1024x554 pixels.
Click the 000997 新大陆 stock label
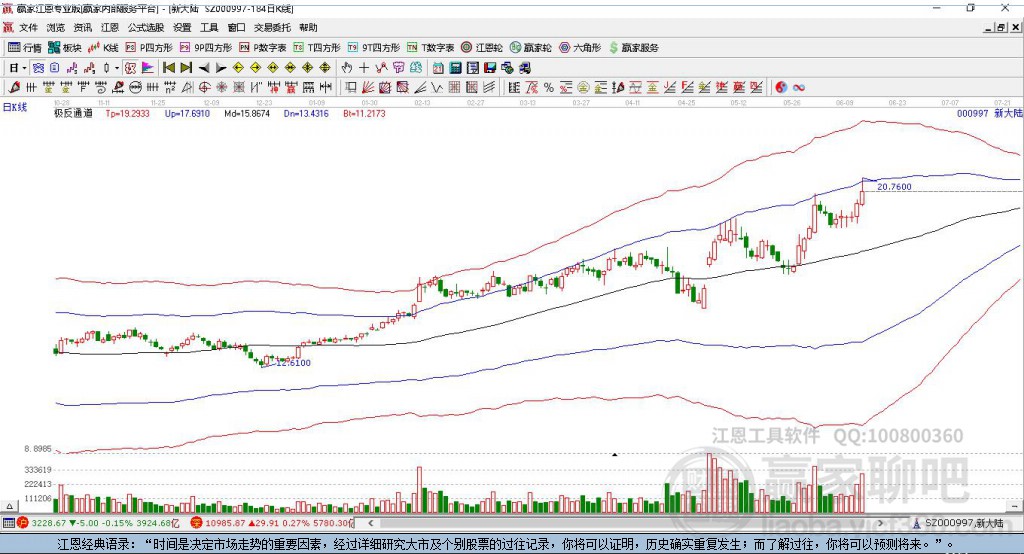[x=989, y=113]
